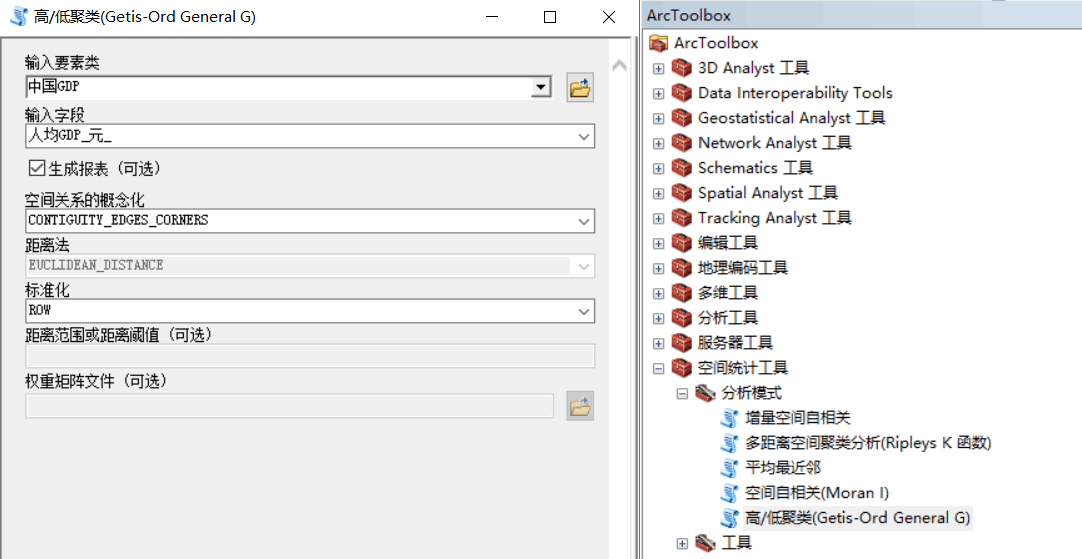Click the 空间统计工具 toolbox icon
The width and height of the screenshot is (1082, 559).
(x=682, y=368)
